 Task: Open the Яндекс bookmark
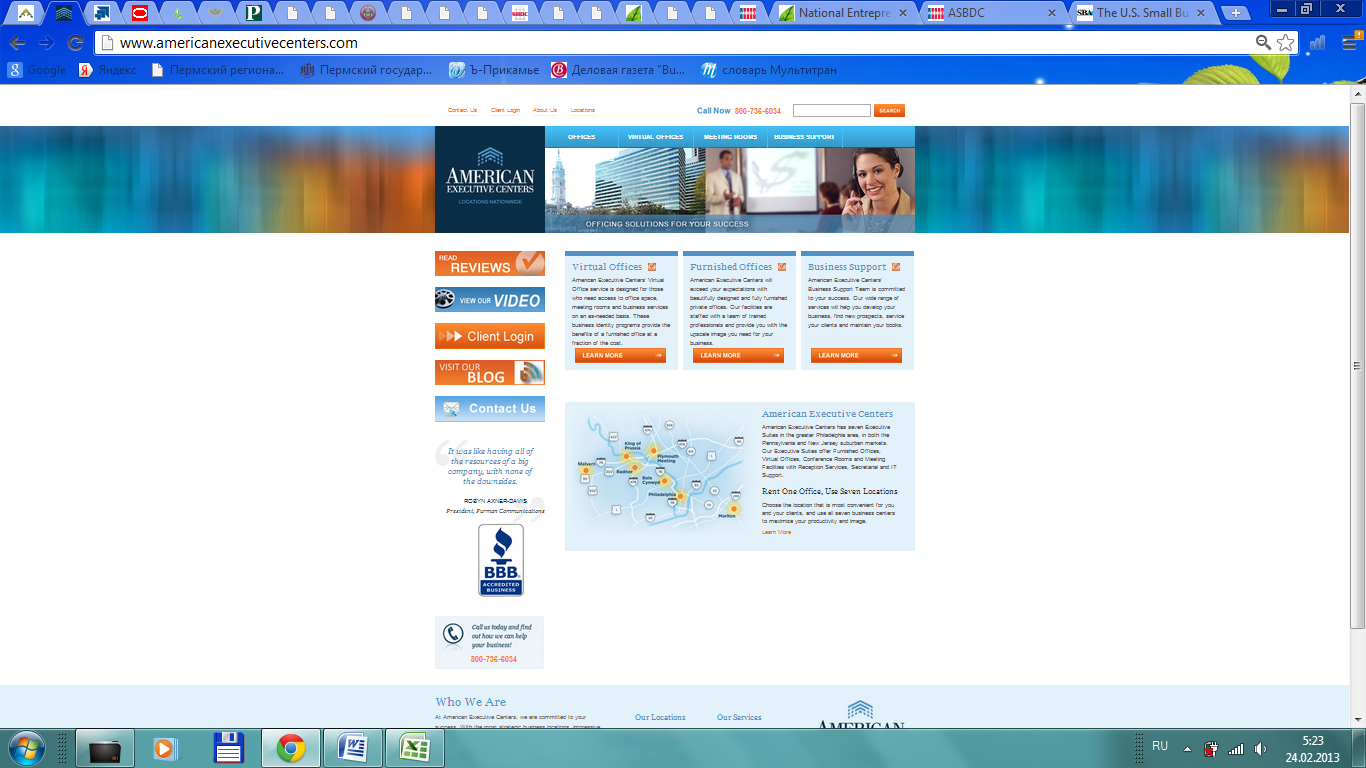tap(108, 70)
